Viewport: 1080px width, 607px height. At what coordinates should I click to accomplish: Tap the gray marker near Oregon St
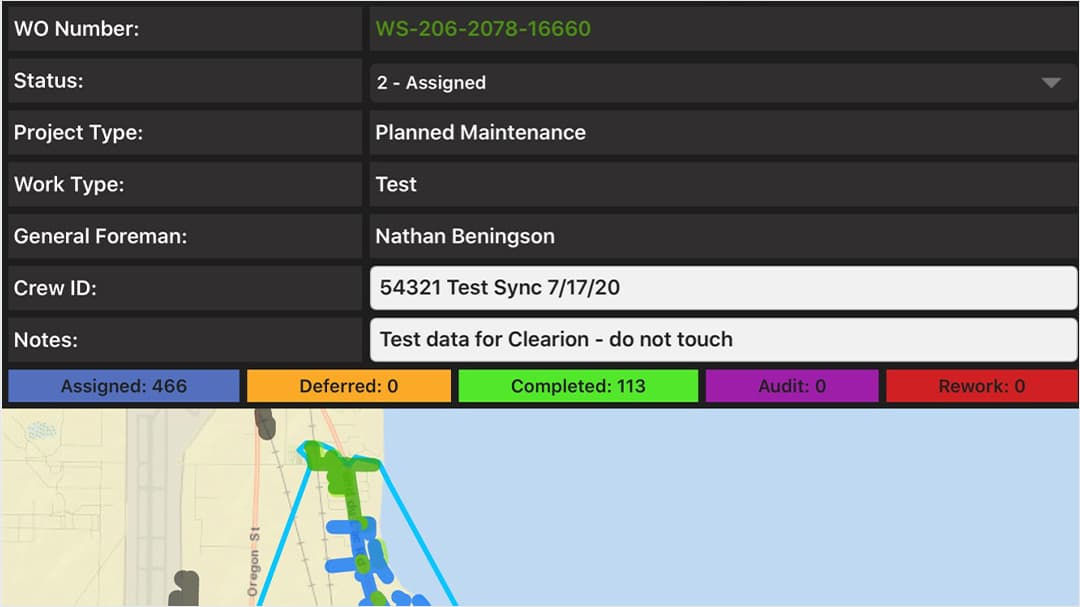[185, 589]
